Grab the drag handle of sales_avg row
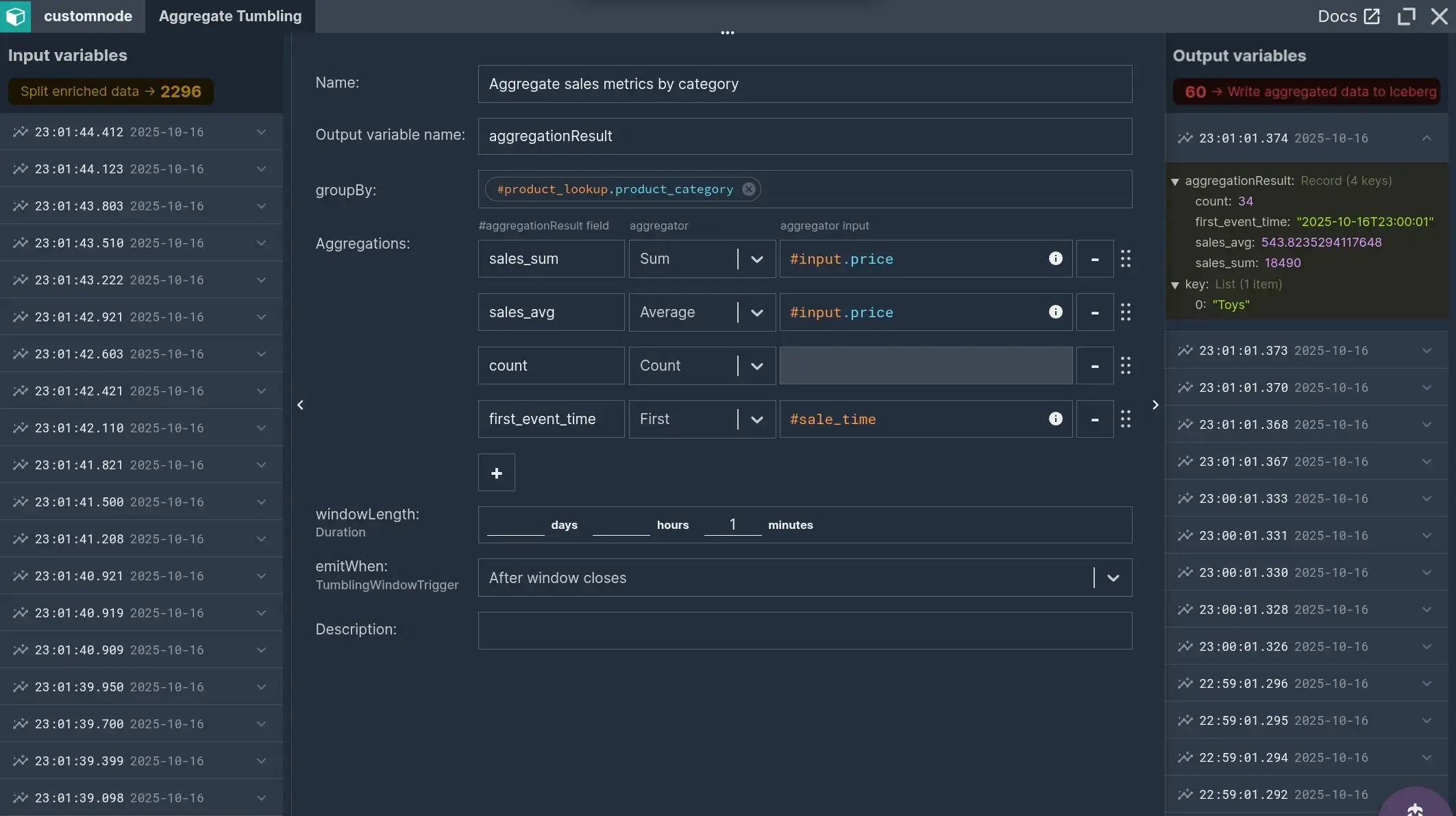This screenshot has width=1456, height=816. click(x=1126, y=312)
